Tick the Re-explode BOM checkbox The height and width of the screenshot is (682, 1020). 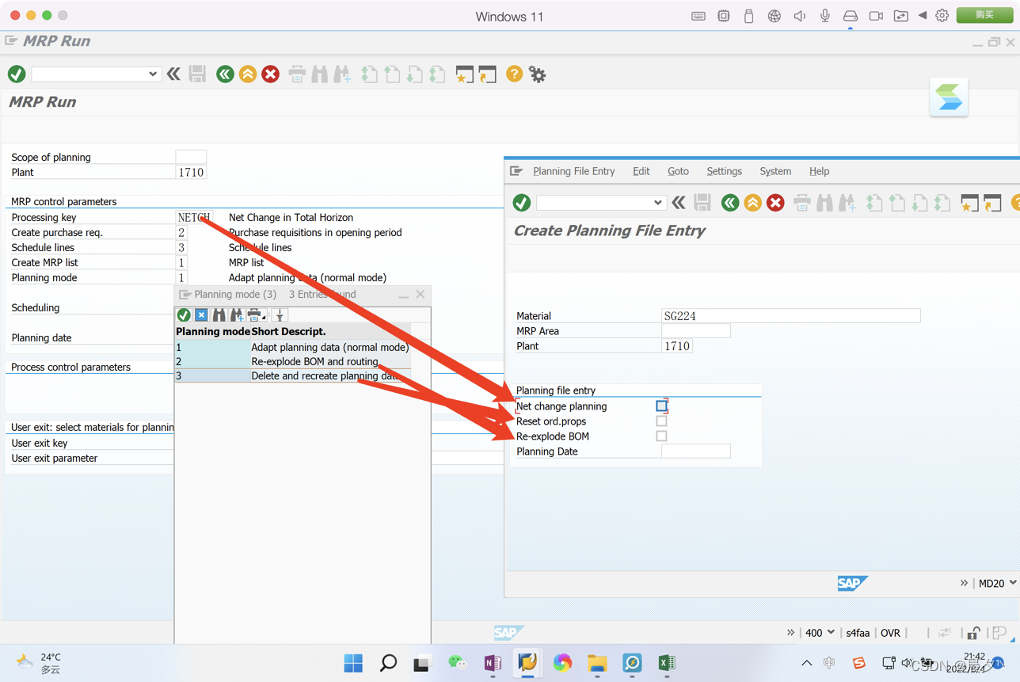click(661, 436)
